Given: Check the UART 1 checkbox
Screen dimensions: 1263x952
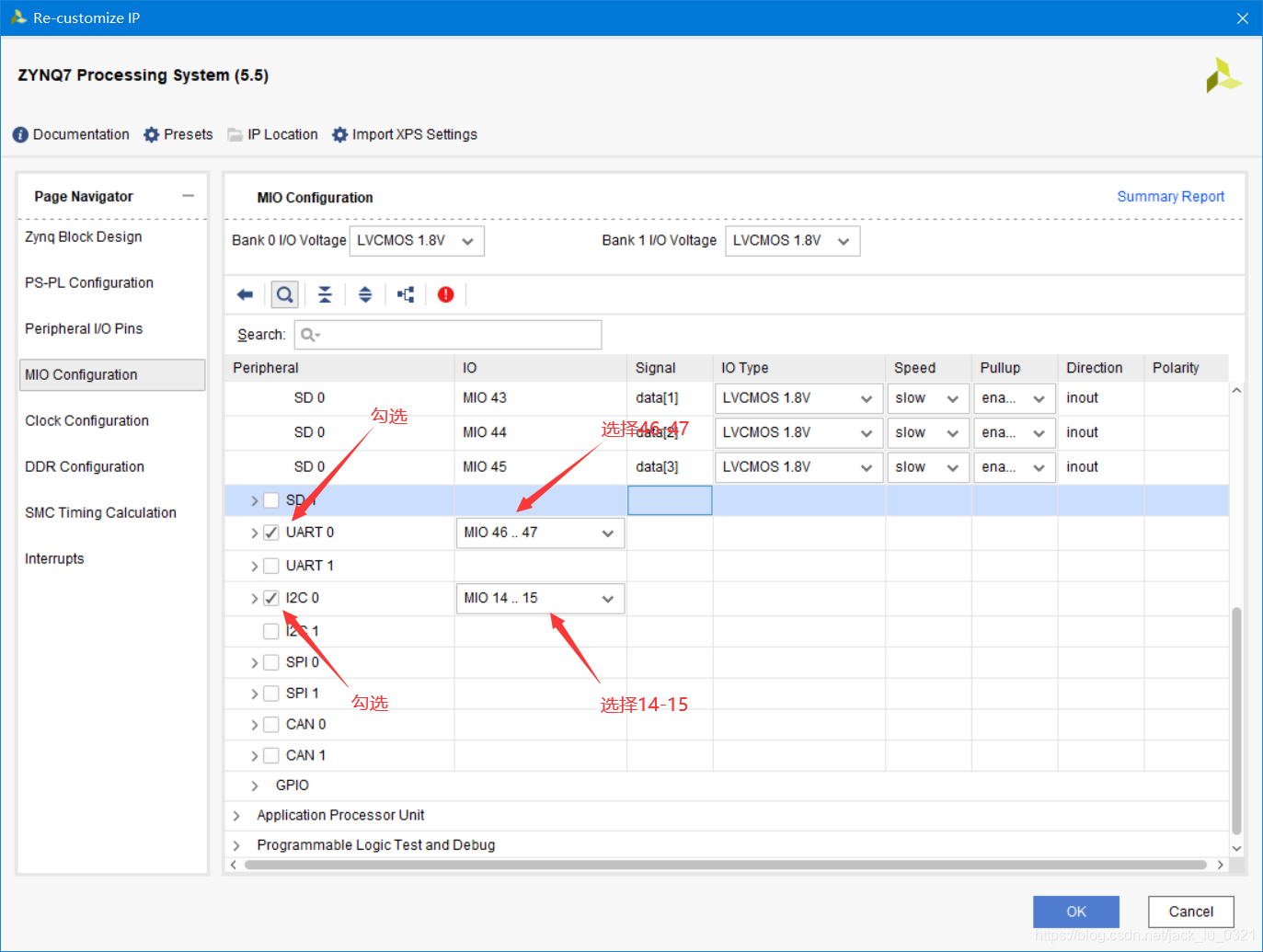Looking at the screenshot, I should point(271,566).
